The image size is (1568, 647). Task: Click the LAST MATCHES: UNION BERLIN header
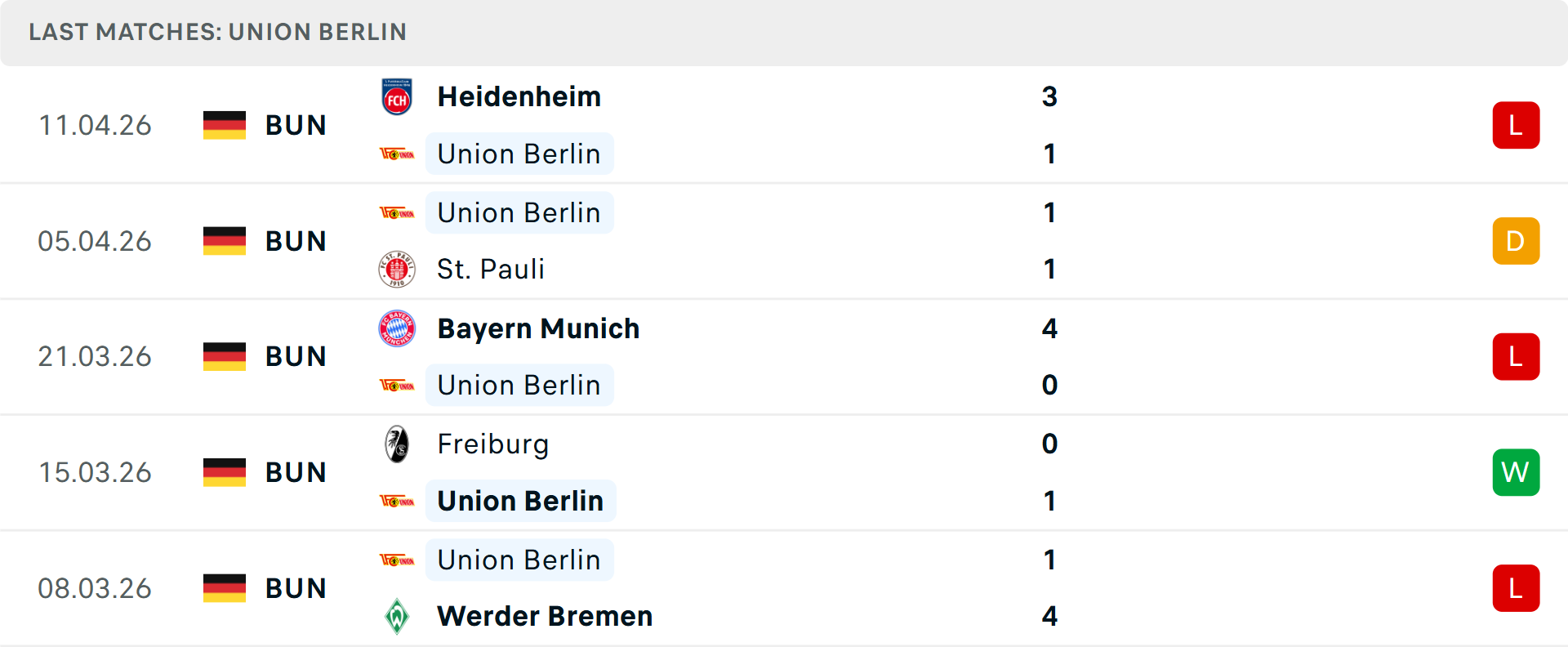(217, 33)
